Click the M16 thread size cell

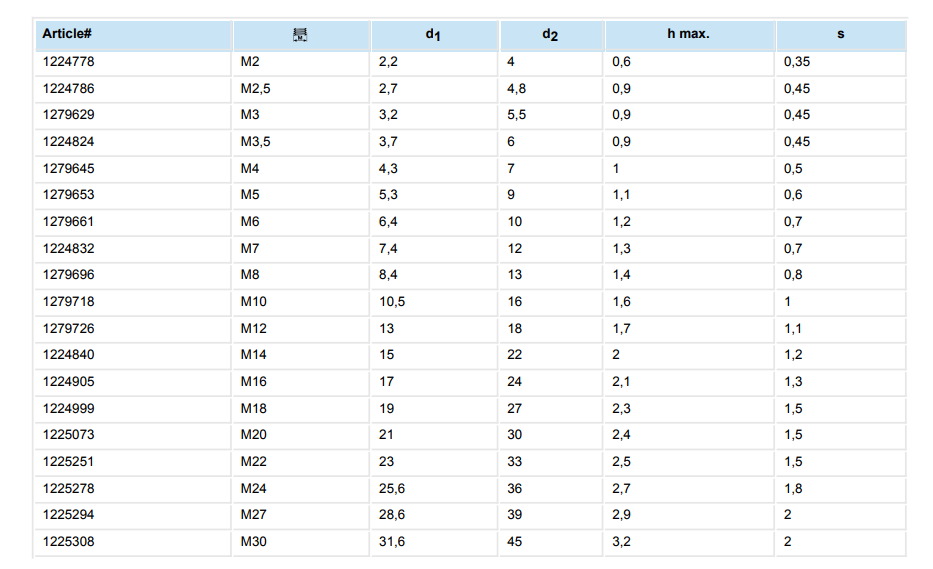pyautogui.click(x=254, y=381)
